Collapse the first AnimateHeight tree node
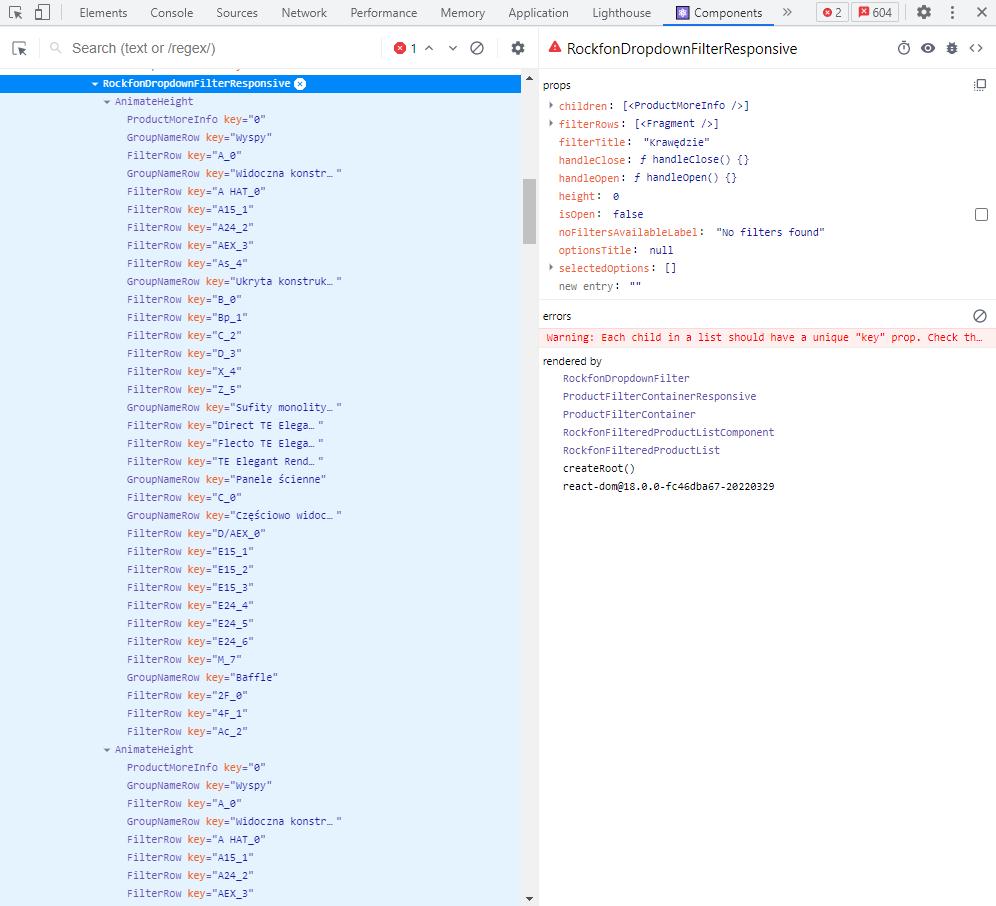 coord(108,102)
